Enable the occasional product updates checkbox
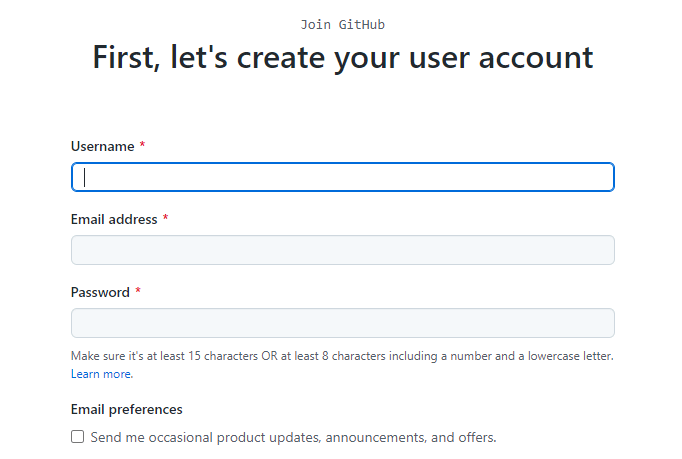 (x=77, y=436)
